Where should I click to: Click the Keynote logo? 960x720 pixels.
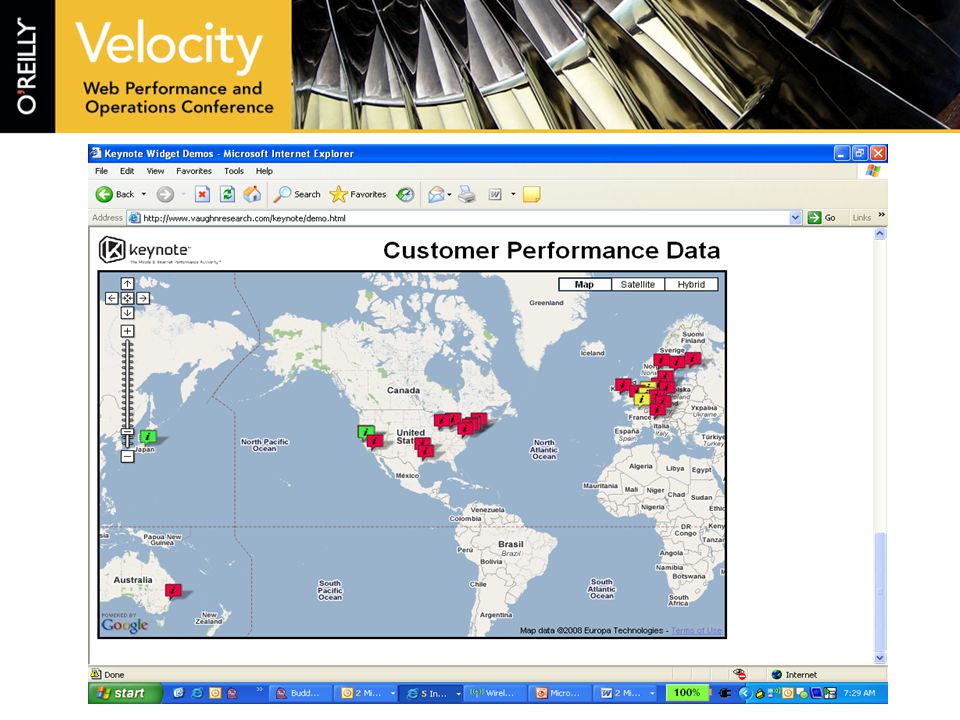[159, 250]
